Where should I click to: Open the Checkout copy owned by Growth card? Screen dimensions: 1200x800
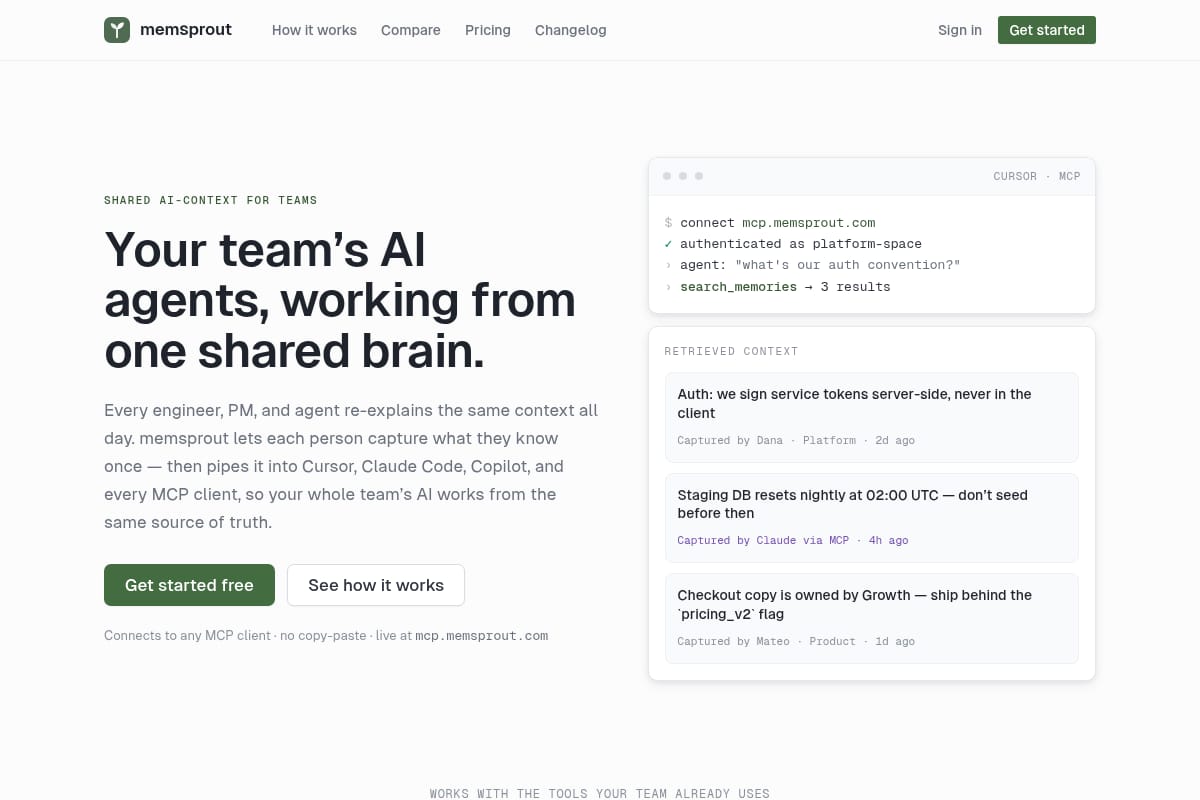click(872, 618)
